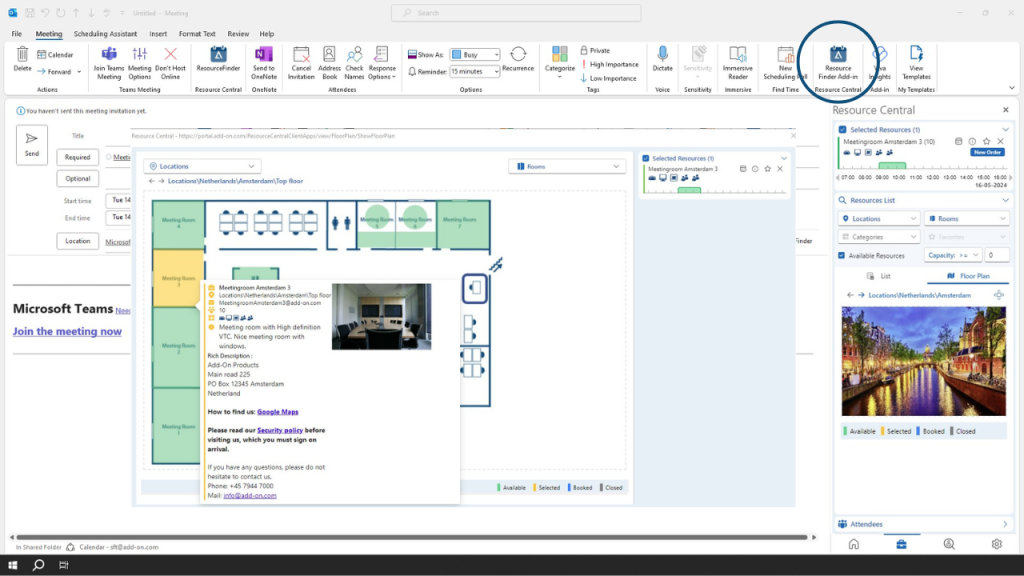
Task: Open the Immersive Reader
Action: click(738, 60)
